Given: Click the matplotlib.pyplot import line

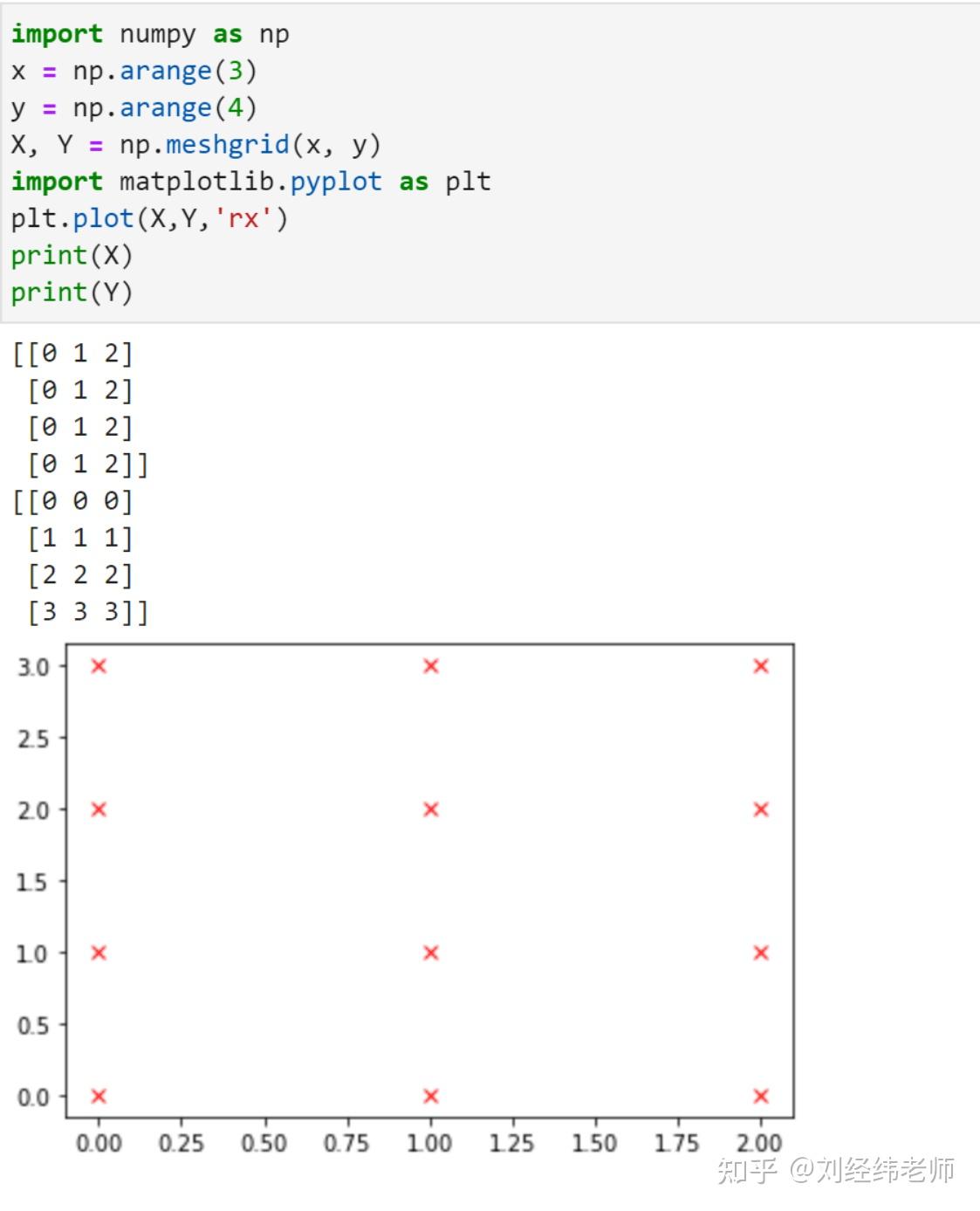Looking at the screenshot, I should 250,181.
